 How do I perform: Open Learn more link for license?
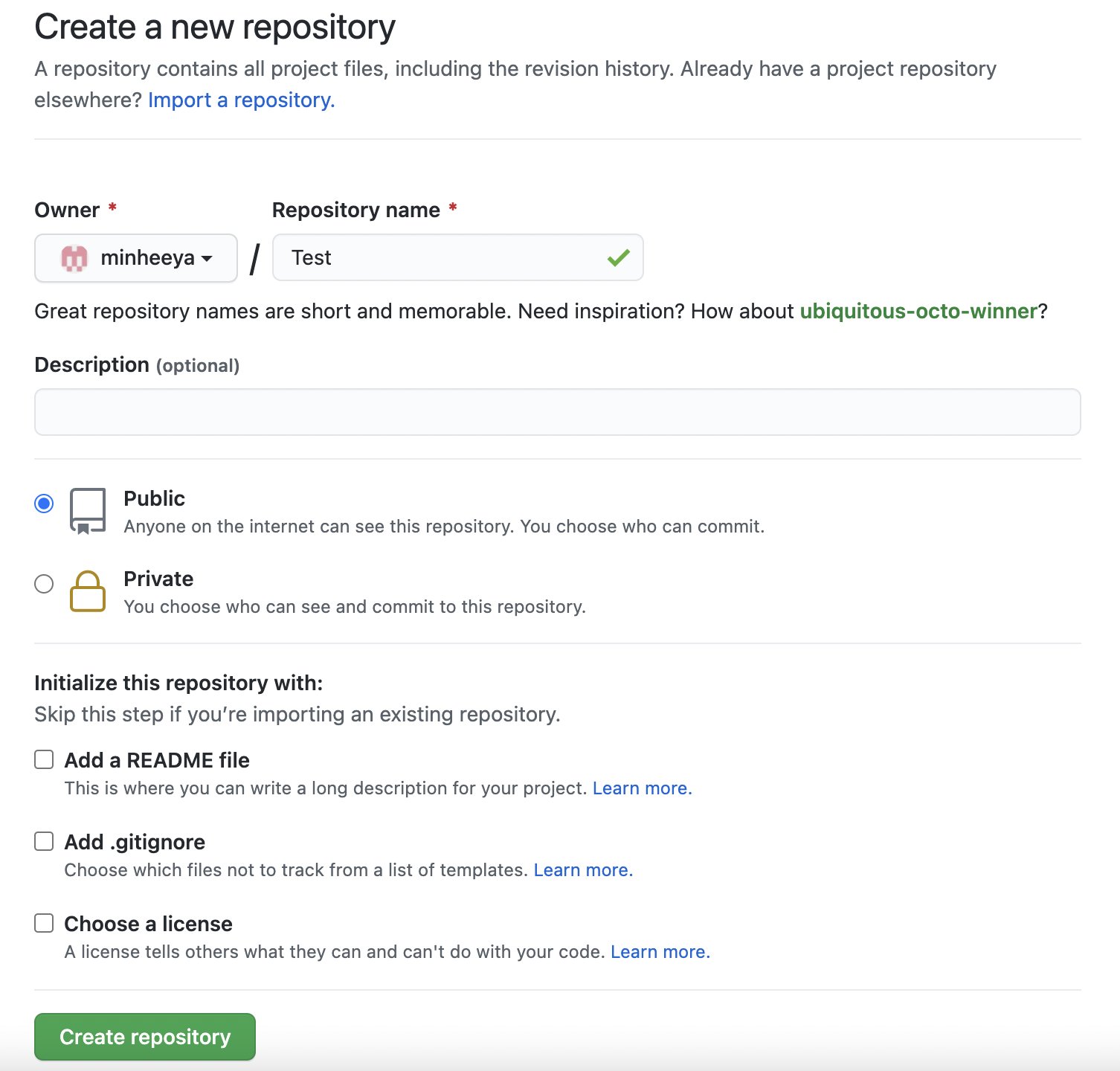[x=660, y=952]
